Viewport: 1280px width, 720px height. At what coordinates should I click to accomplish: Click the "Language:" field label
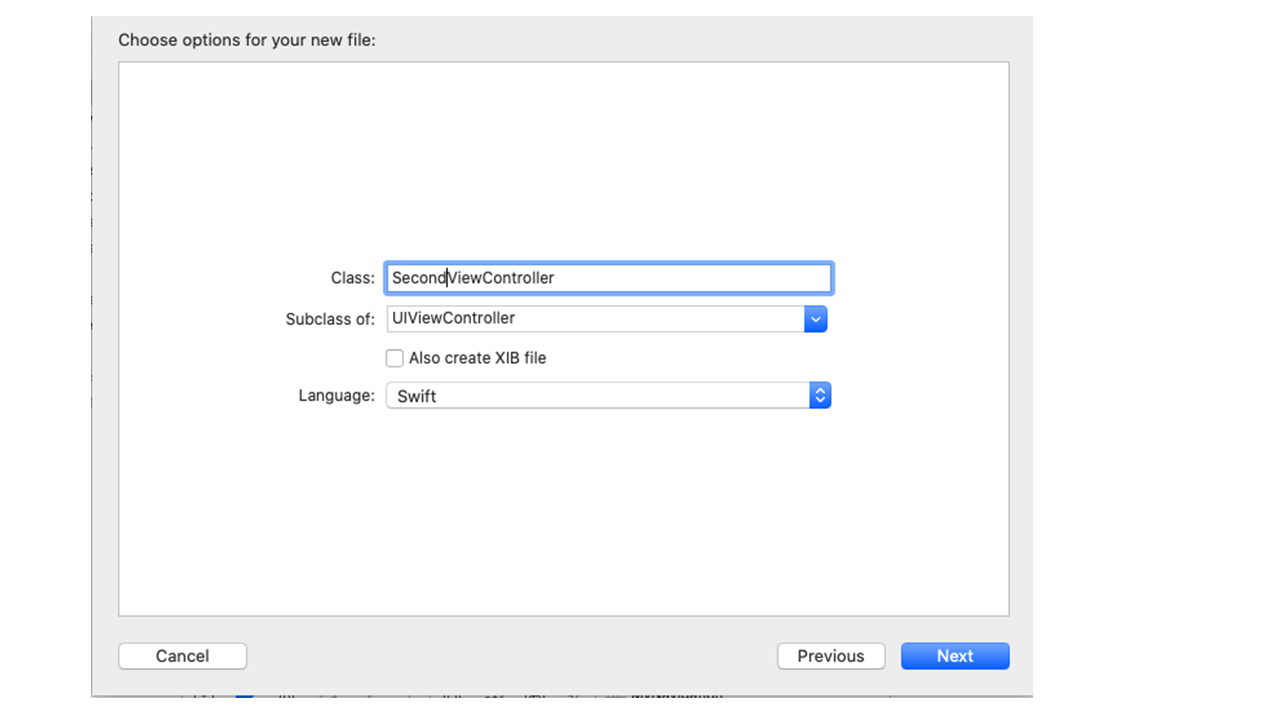click(336, 396)
